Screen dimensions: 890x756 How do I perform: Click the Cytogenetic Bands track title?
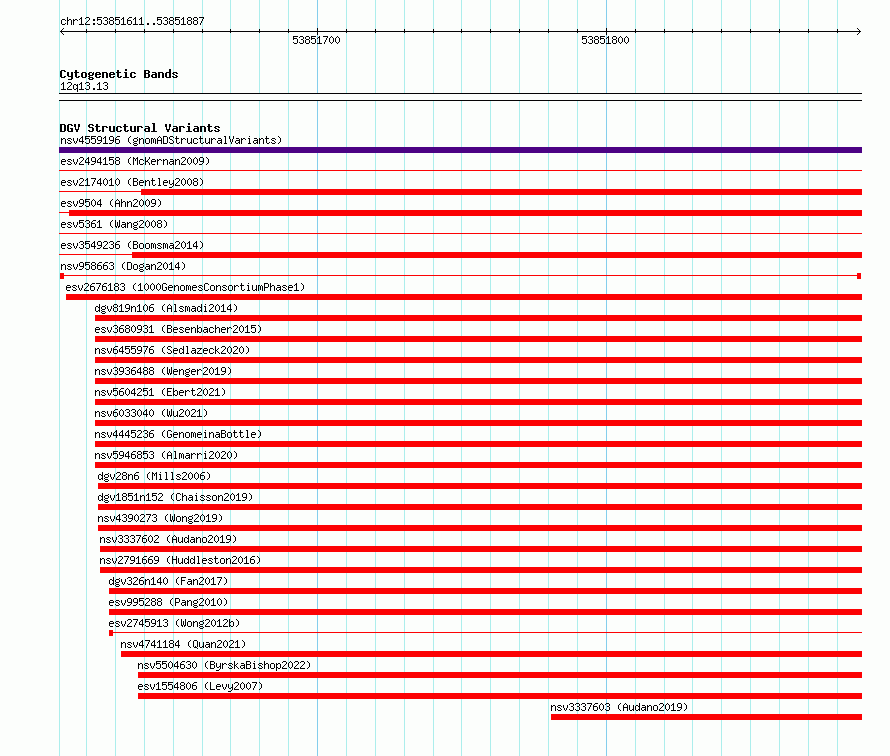[x=119, y=74]
